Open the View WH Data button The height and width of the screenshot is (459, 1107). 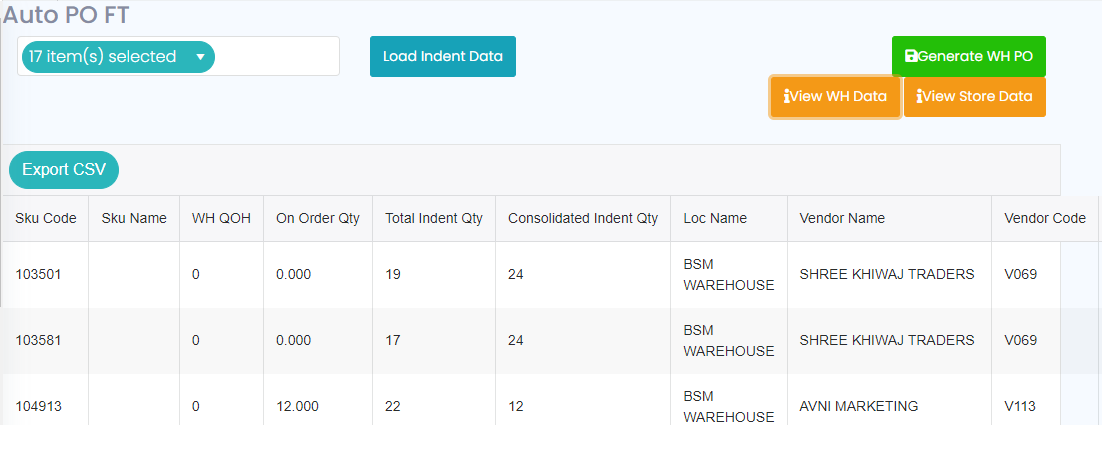[836, 97]
